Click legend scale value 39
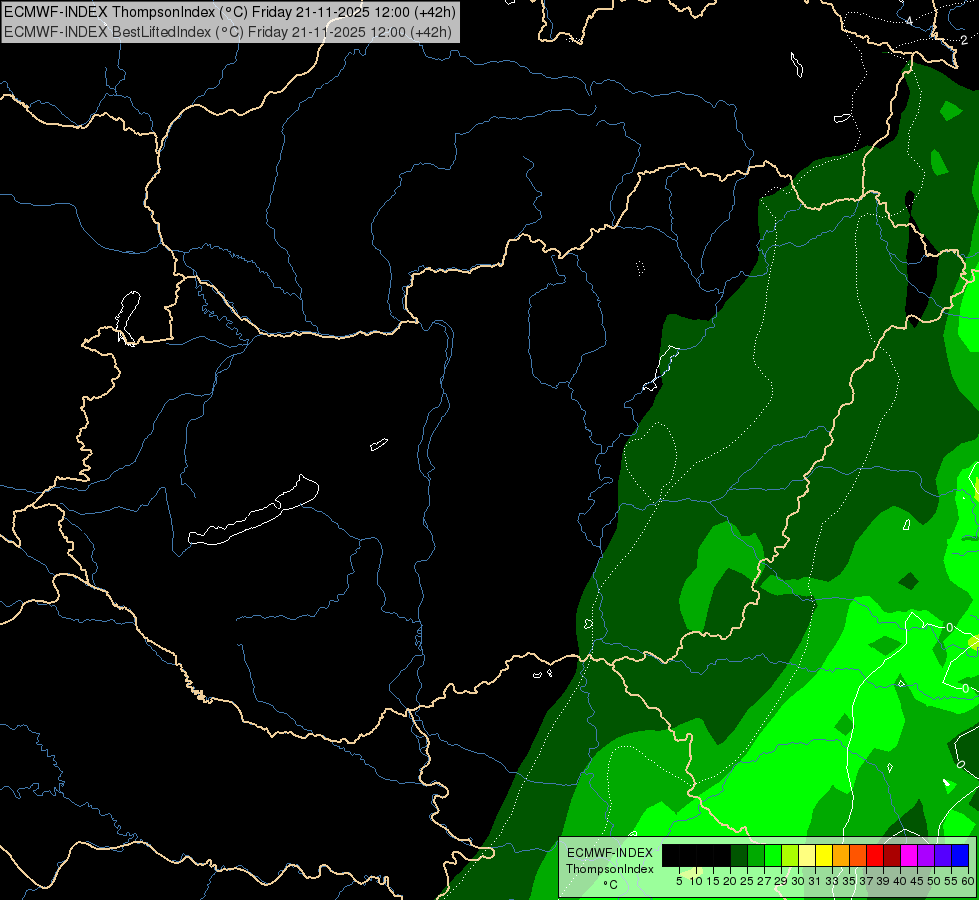Image resolution: width=979 pixels, height=900 pixels. [883, 881]
